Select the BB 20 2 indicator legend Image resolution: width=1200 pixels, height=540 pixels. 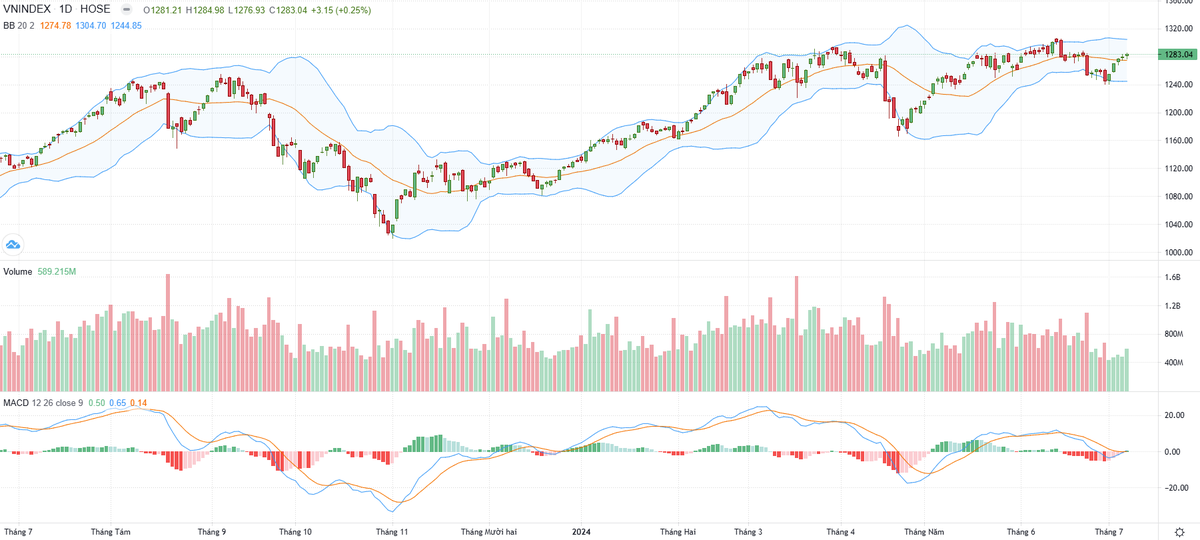point(20,23)
